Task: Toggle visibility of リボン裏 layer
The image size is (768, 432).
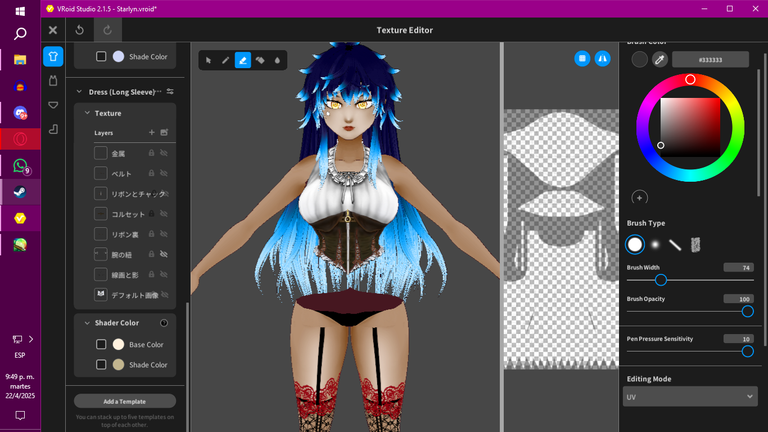Action: click(164, 234)
